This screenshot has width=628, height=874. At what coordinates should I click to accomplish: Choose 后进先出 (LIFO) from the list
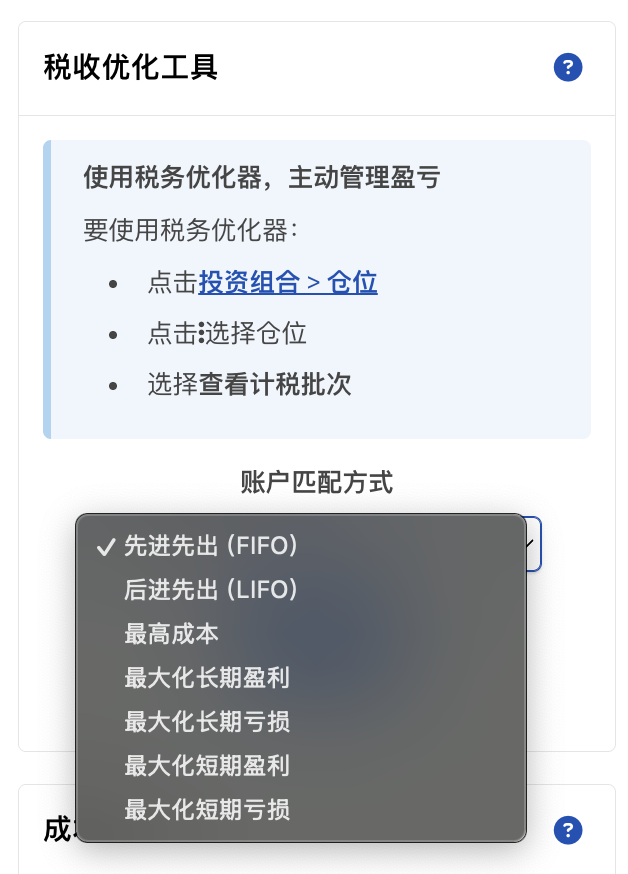coord(211,590)
